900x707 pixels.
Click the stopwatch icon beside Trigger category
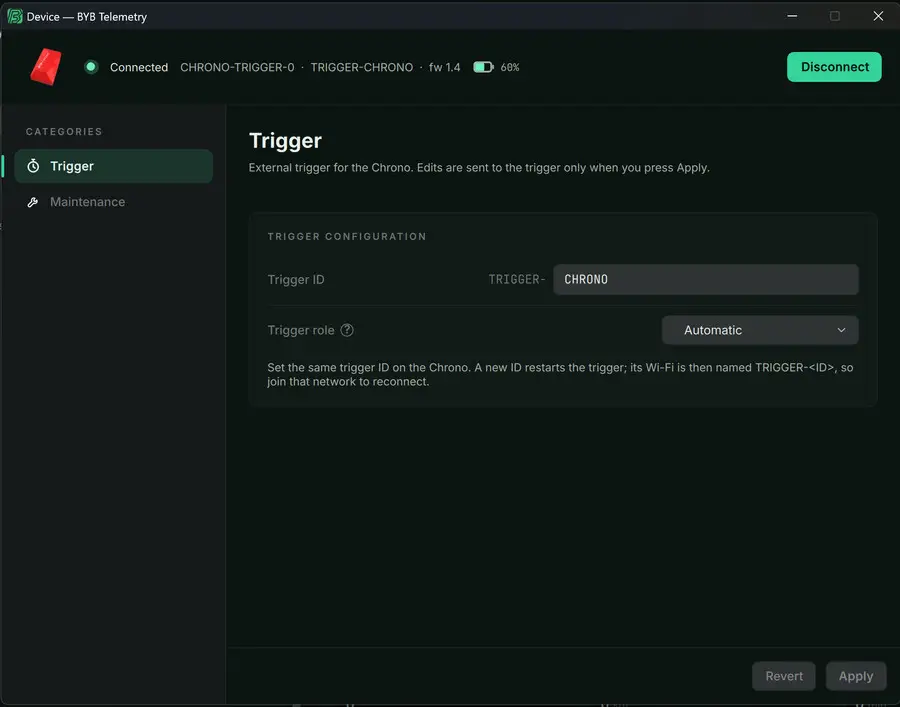[x=33, y=166]
